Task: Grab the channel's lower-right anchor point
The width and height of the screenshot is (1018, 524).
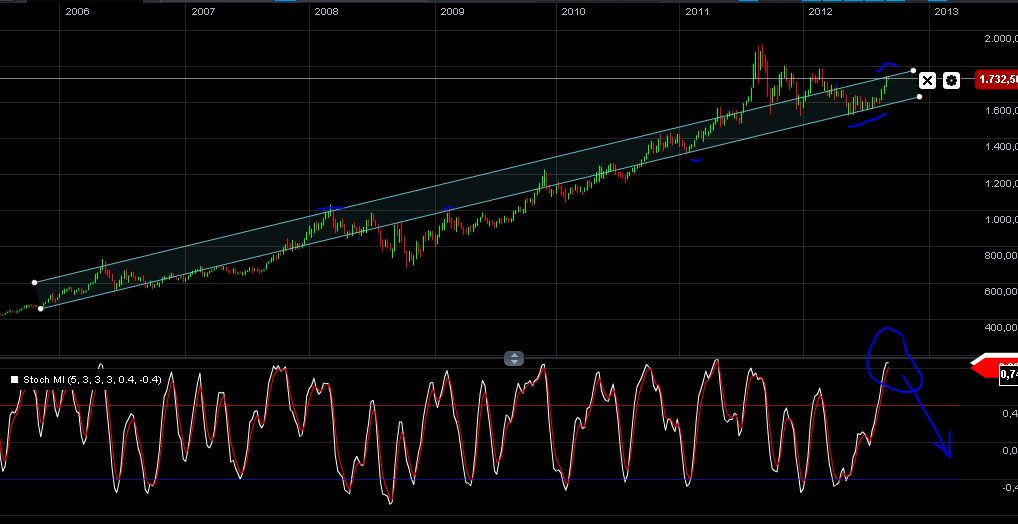Action: tap(920, 96)
